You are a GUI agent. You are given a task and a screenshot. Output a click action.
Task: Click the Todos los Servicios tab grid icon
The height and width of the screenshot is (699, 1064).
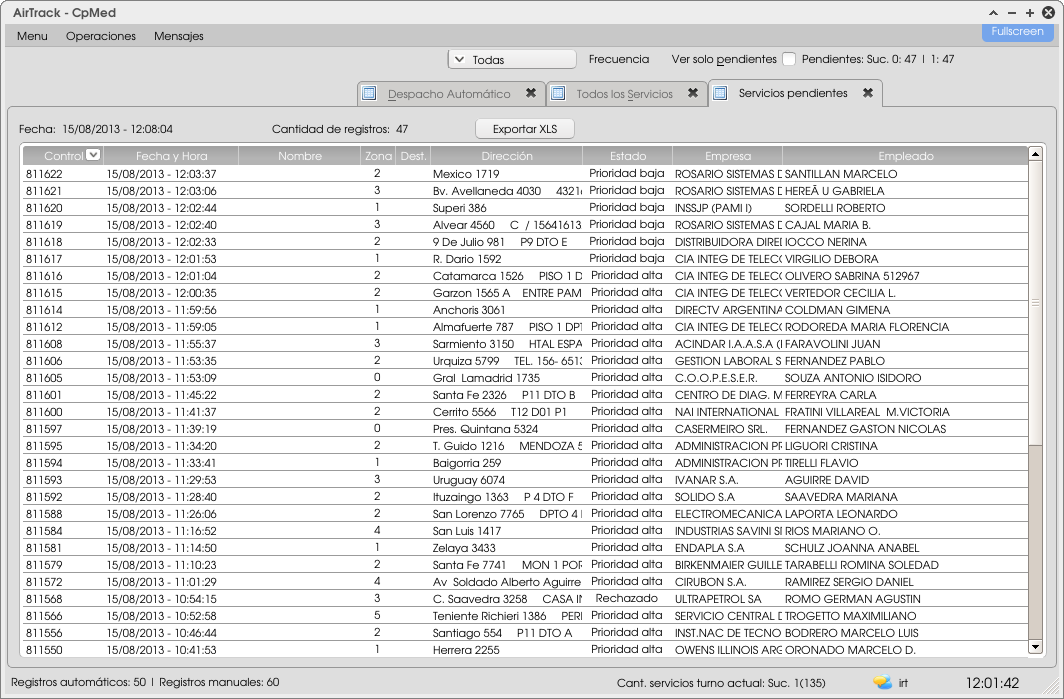click(557, 93)
